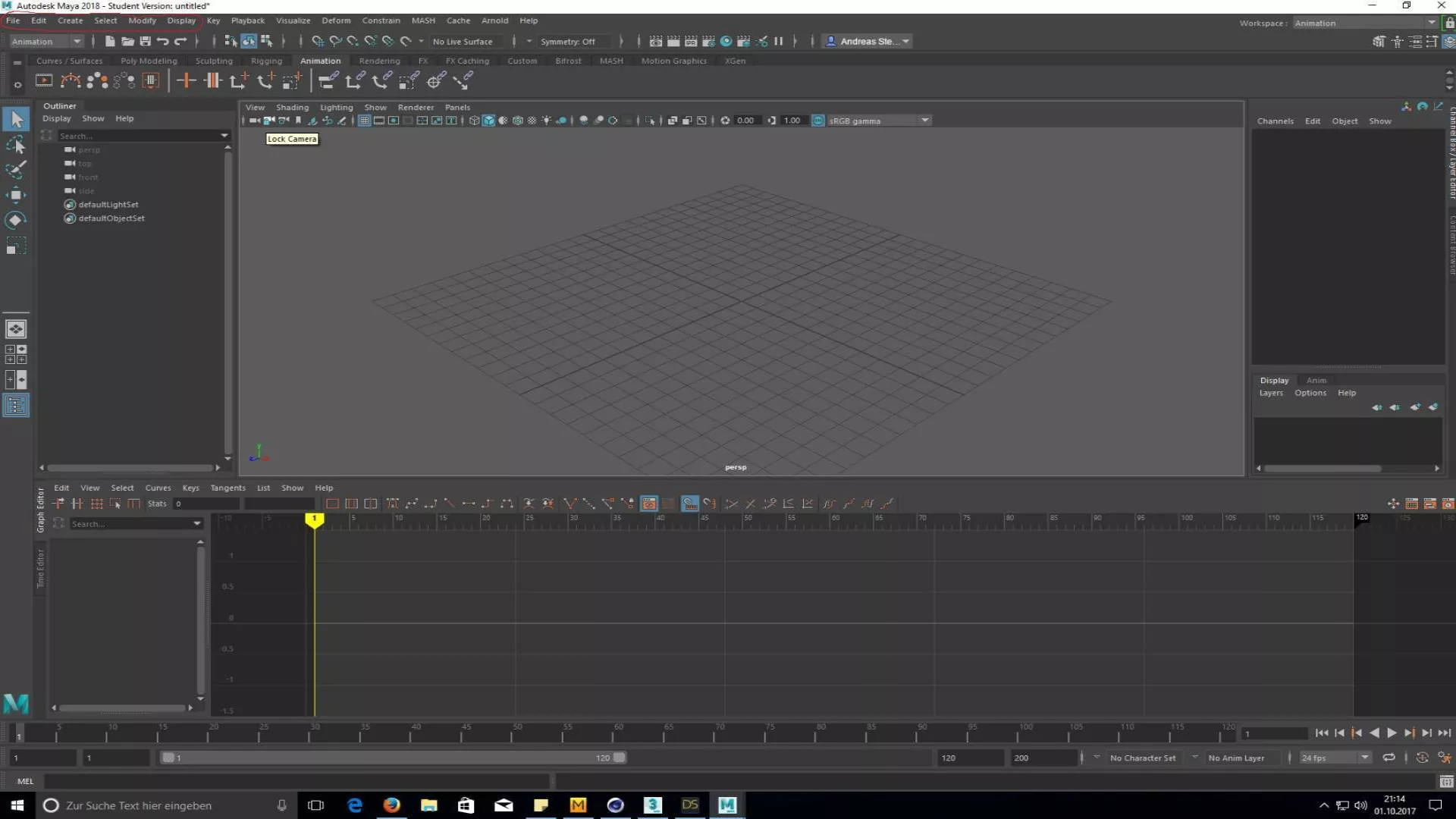This screenshot has width=1456, height=819.
Task: Toggle the viewport grid display icon
Action: [364, 121]
